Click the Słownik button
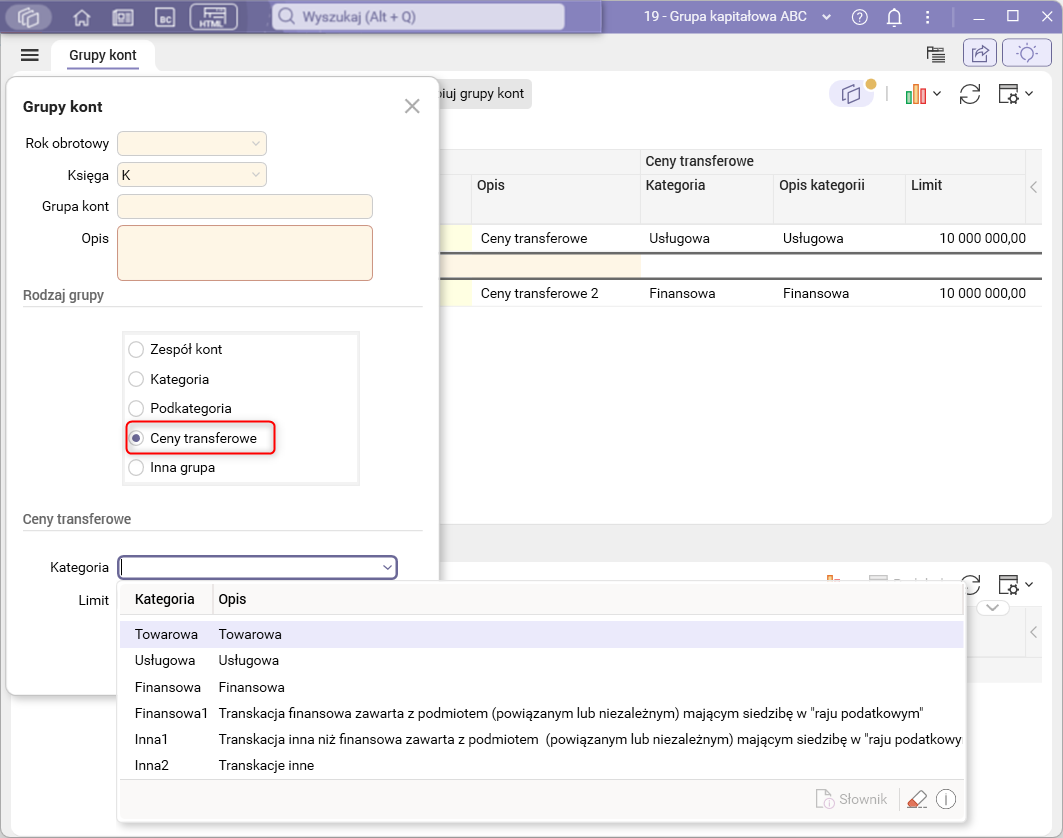 [x=852, y=799]
